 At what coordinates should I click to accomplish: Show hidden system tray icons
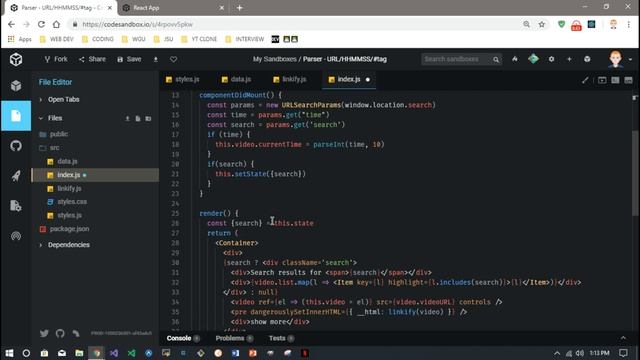[x=557, y=353]
